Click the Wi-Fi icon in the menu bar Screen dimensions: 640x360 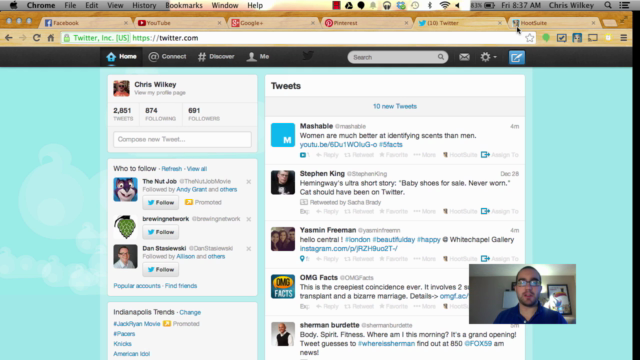click(x=444, y=5)
